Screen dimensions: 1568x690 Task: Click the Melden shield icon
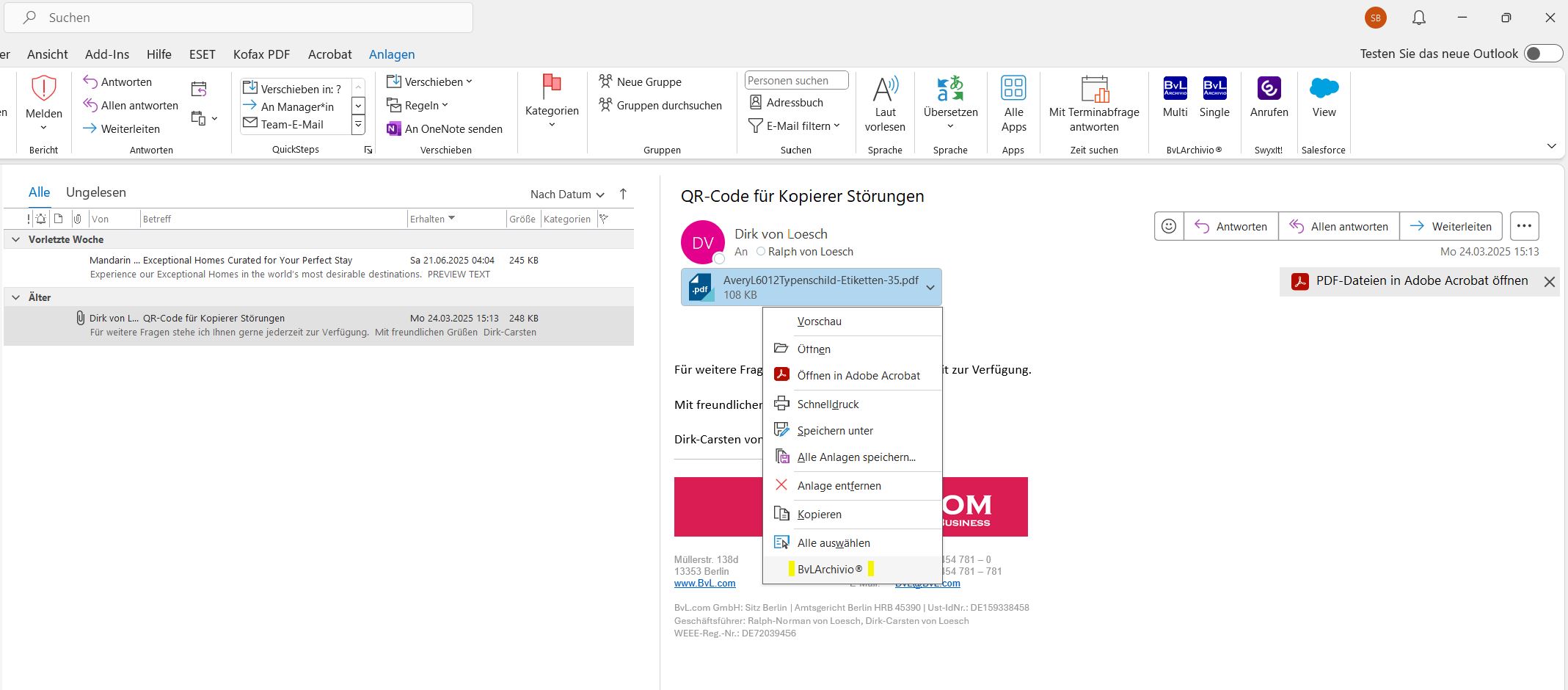tap(44, 89)
